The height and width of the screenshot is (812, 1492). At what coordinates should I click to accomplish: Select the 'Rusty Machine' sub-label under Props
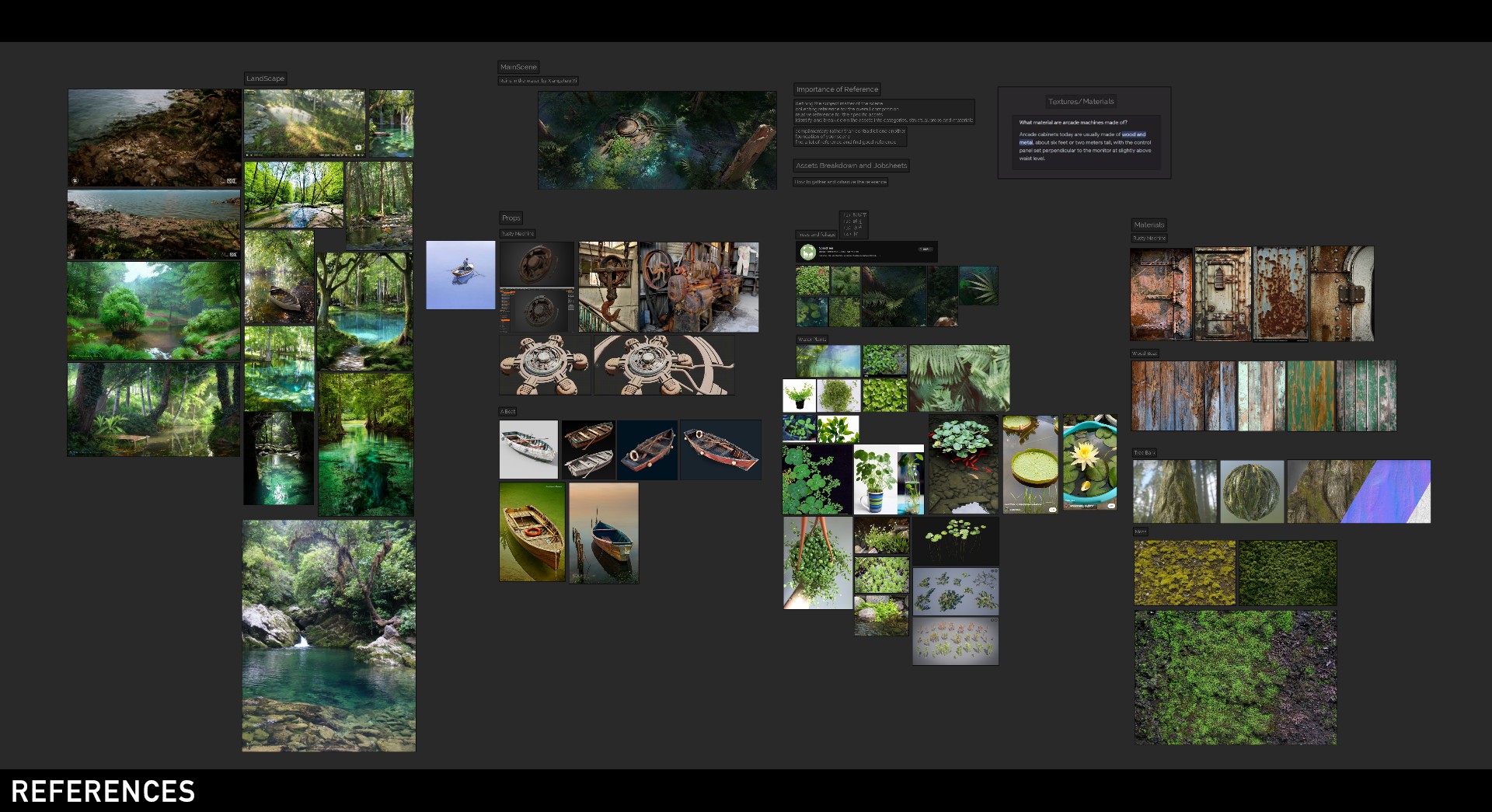(x=517, y=233)
